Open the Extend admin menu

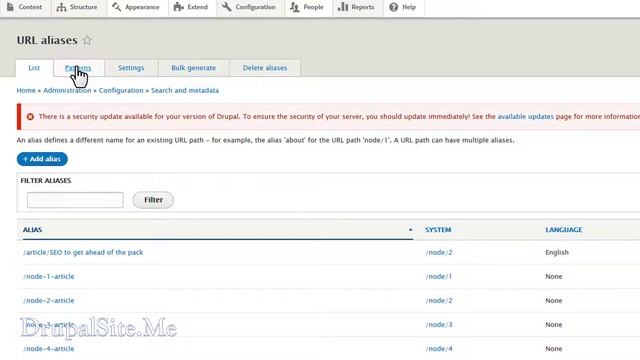point(191,7)
